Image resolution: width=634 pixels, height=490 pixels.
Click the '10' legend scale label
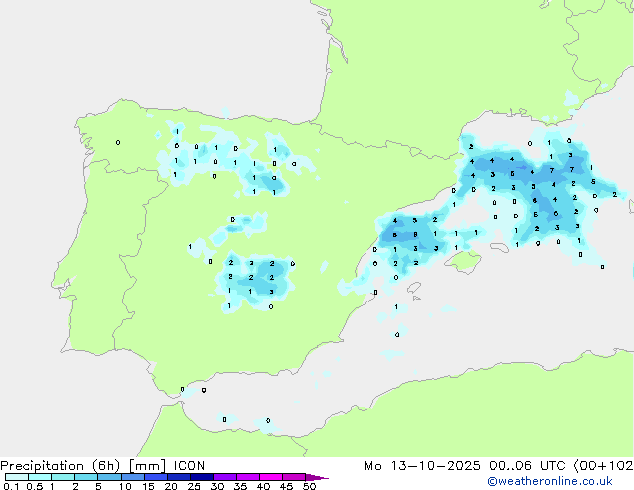click(x=125, y=486)
